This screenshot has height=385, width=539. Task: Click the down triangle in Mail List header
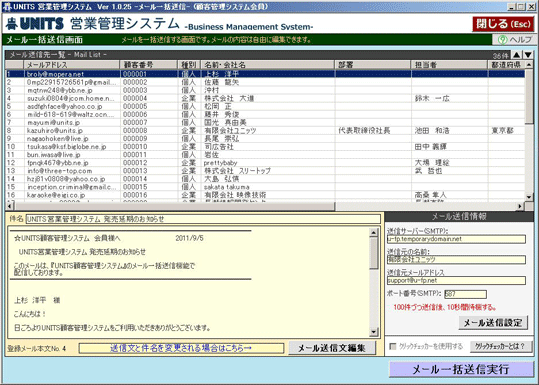coord(528,55)
